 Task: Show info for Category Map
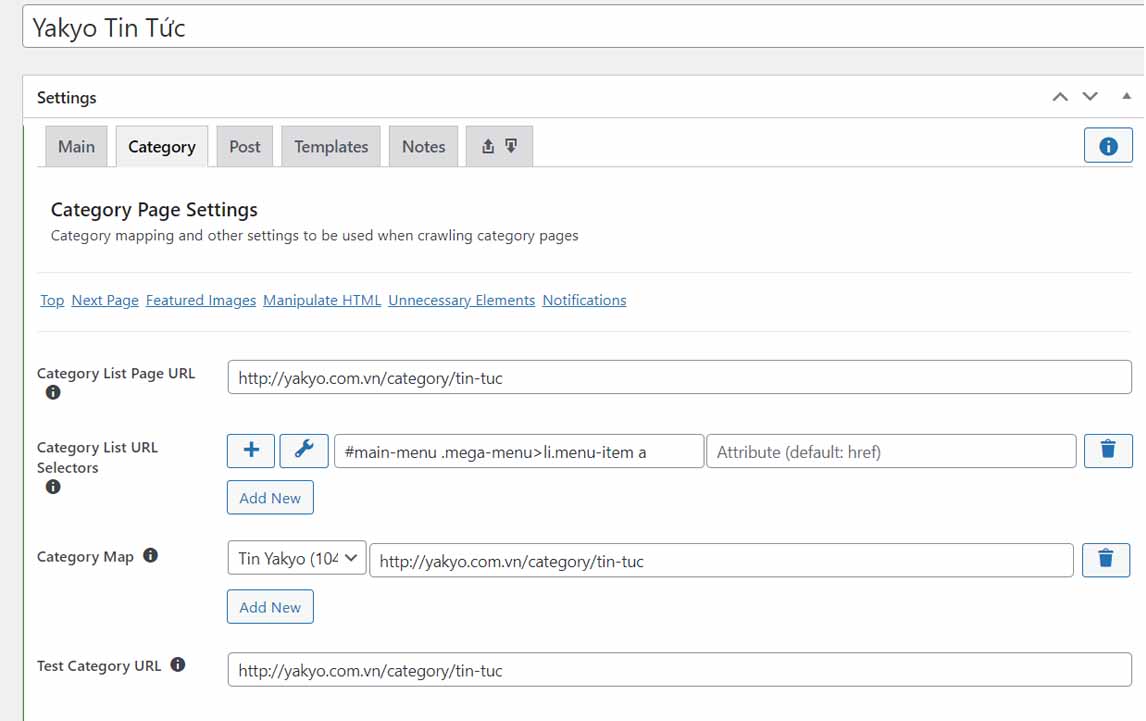click(x=151, y=556)
